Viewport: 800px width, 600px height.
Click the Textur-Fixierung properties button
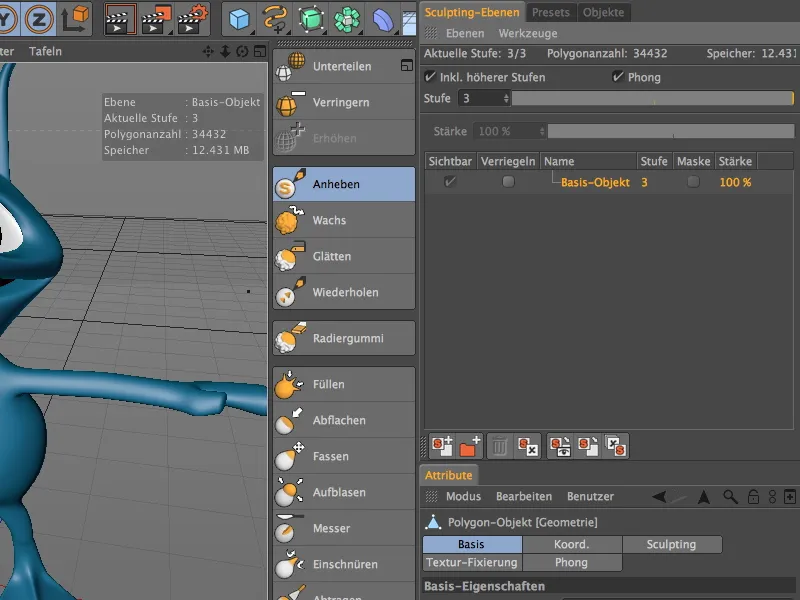[472, 562]
